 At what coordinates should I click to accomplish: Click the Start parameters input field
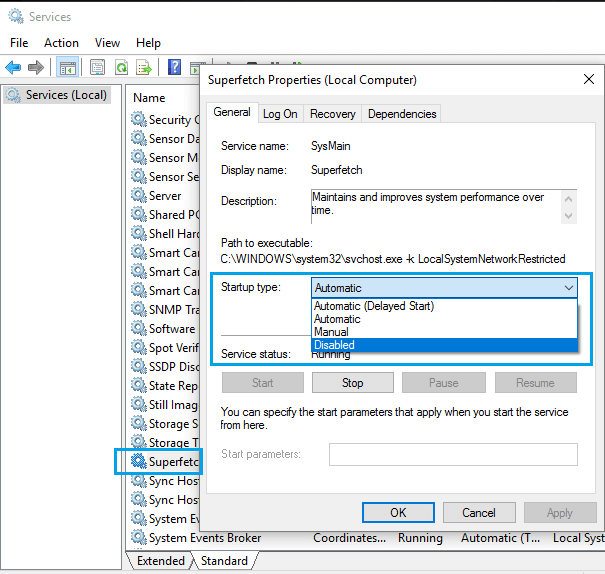pos(453,454)
